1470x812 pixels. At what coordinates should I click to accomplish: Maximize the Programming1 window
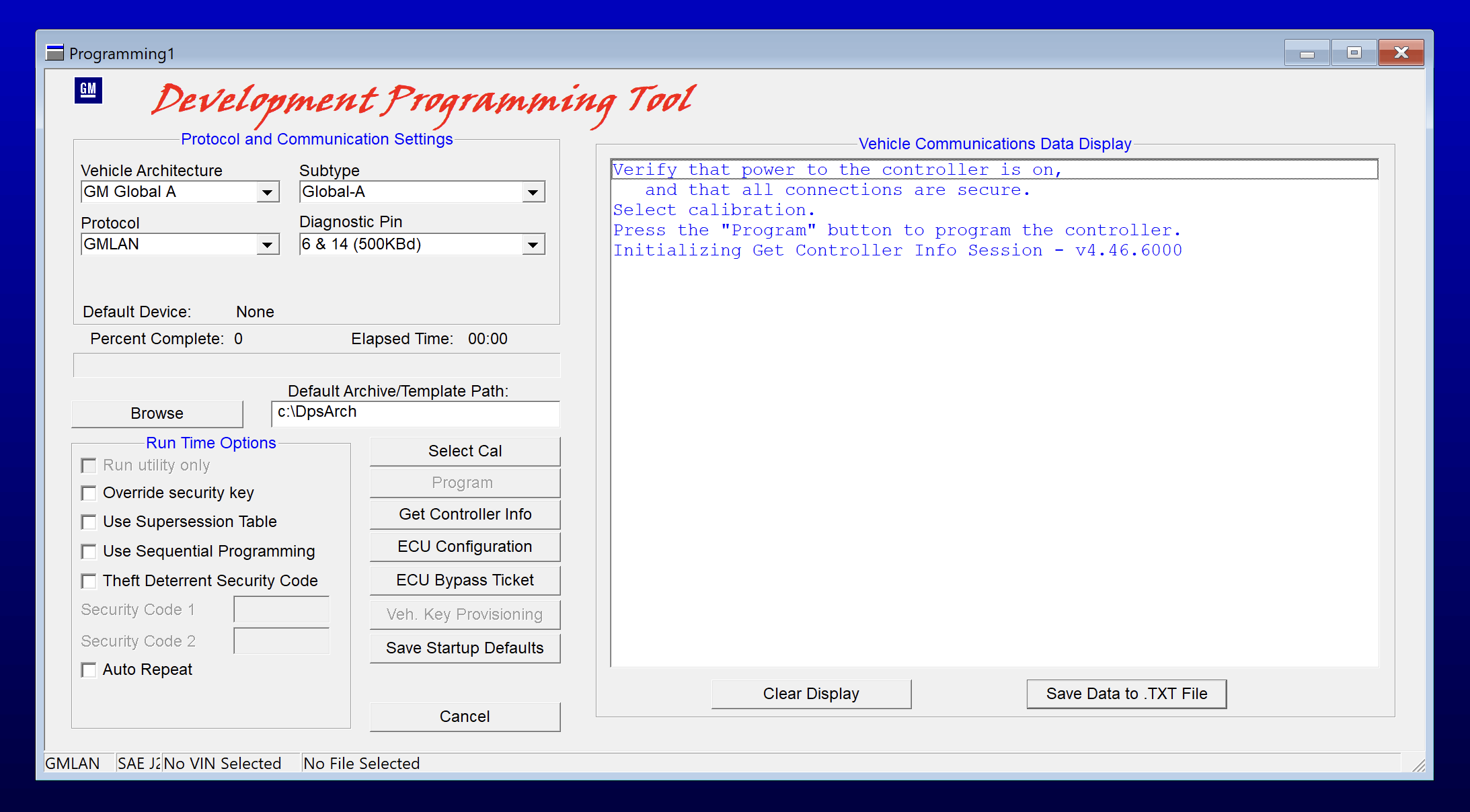(x=1354, y=53)
